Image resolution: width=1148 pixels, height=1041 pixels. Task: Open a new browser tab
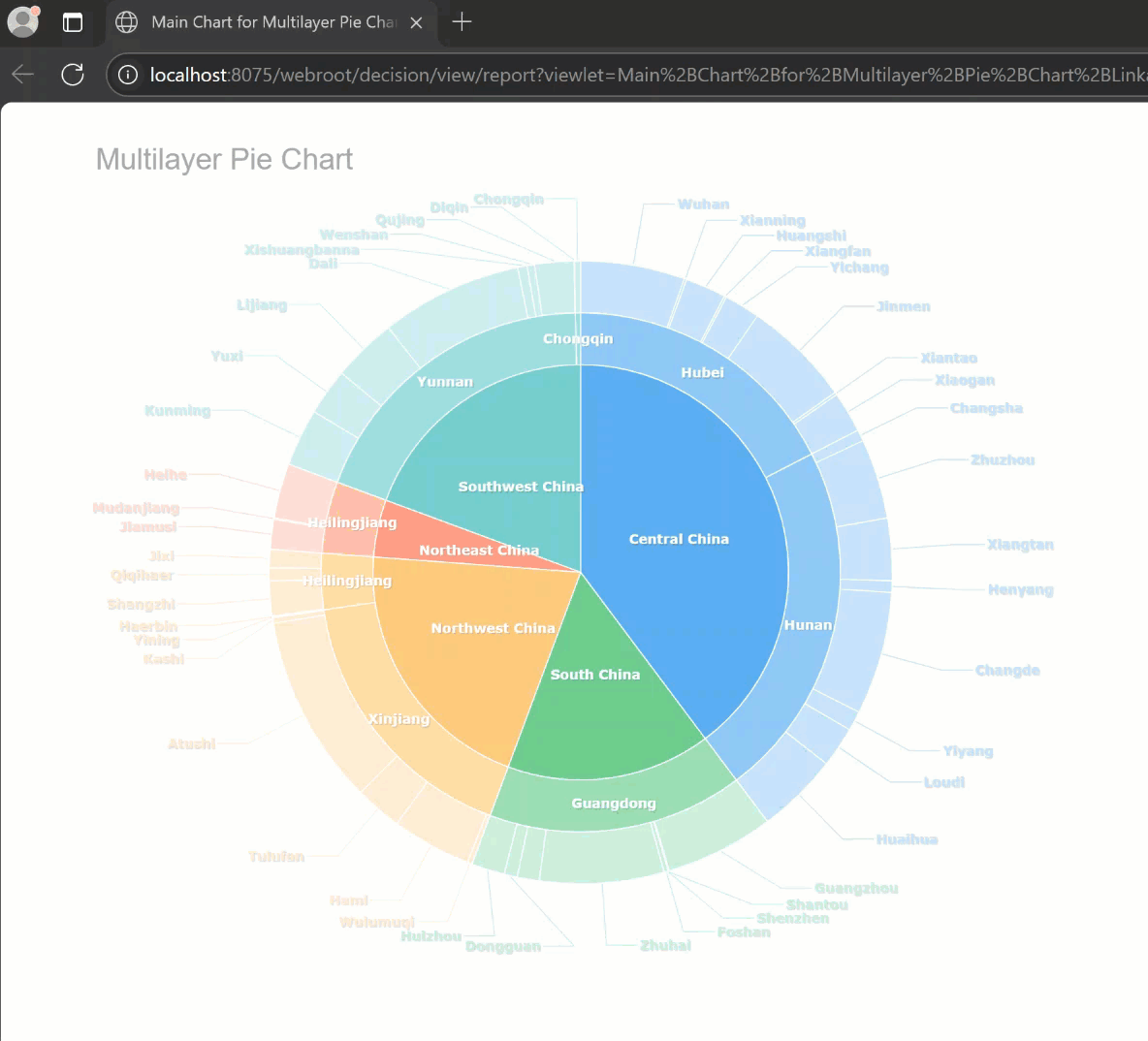pyautogui.click(x=462, y=22)
